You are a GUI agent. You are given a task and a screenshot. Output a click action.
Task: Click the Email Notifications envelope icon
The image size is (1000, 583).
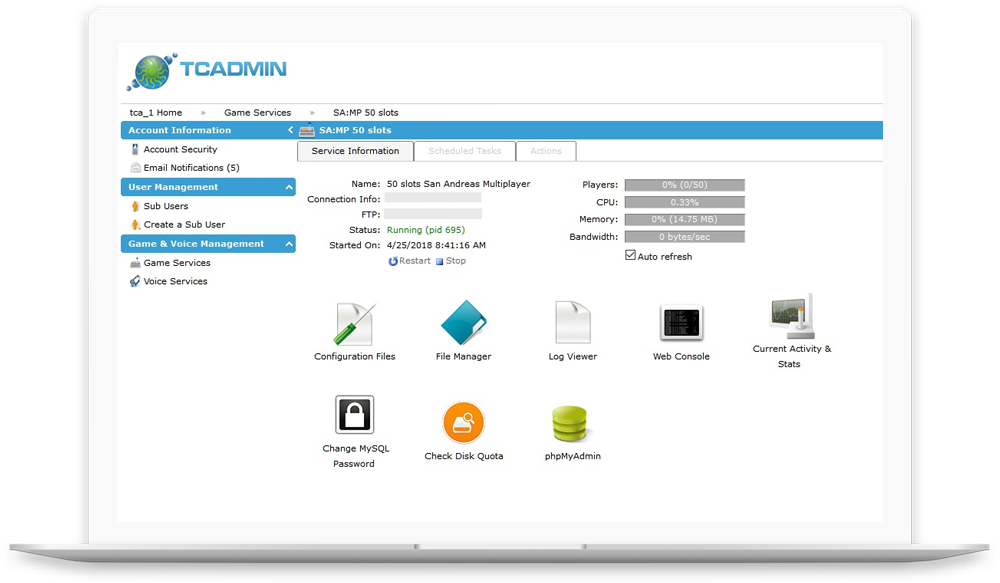(x=135, y=168)
